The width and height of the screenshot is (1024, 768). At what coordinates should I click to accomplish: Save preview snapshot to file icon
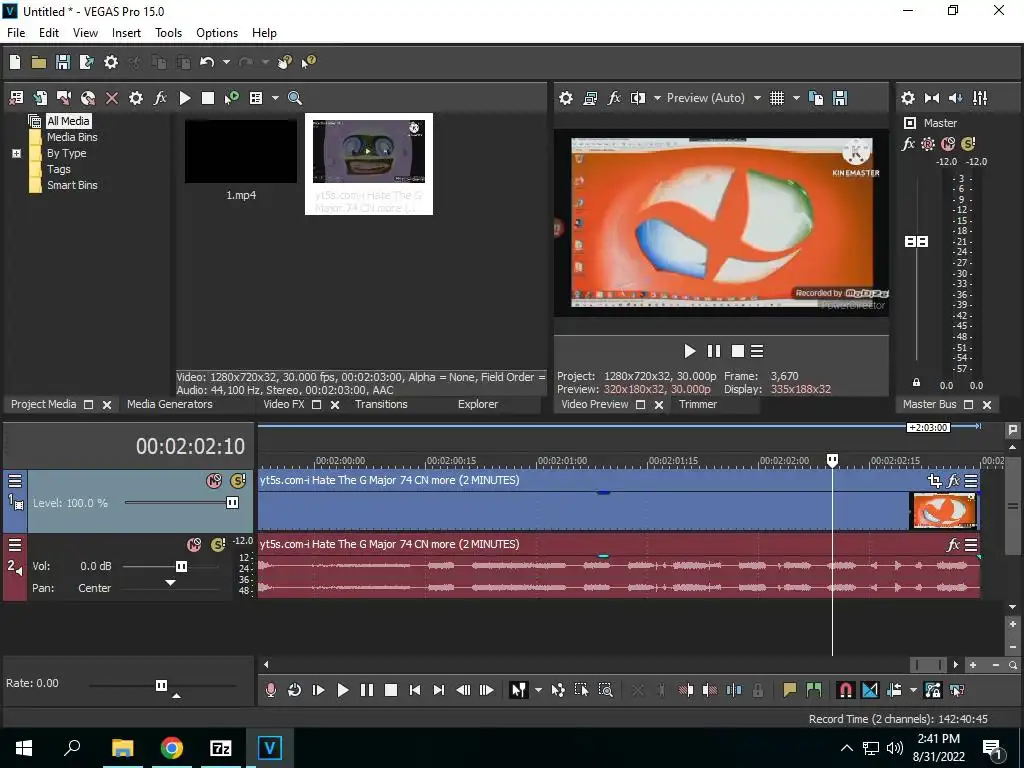(840, 98)
